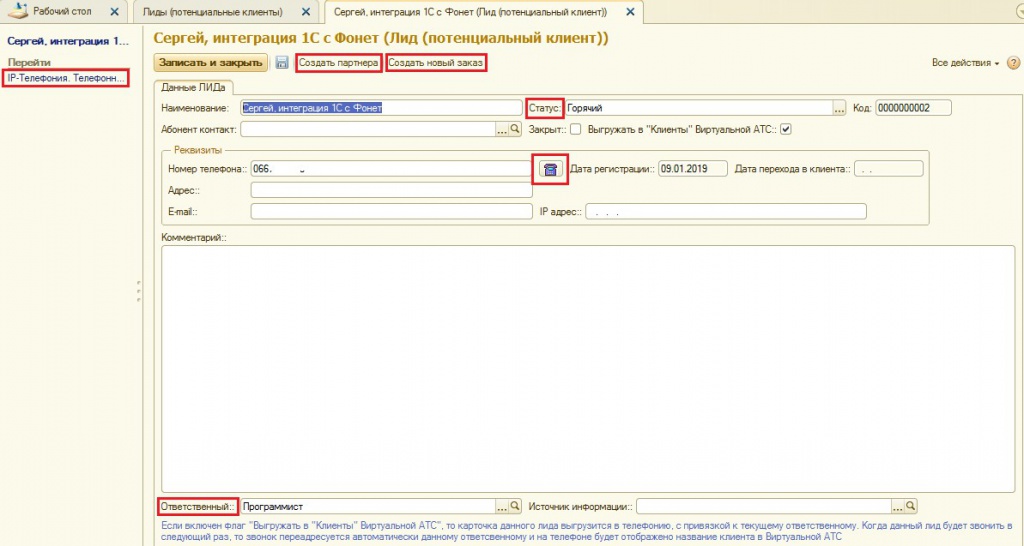This screenshot has width=1024, height=546.
Task: Click magnifier icon in Ответственный field
Action: tap(515, 506)
